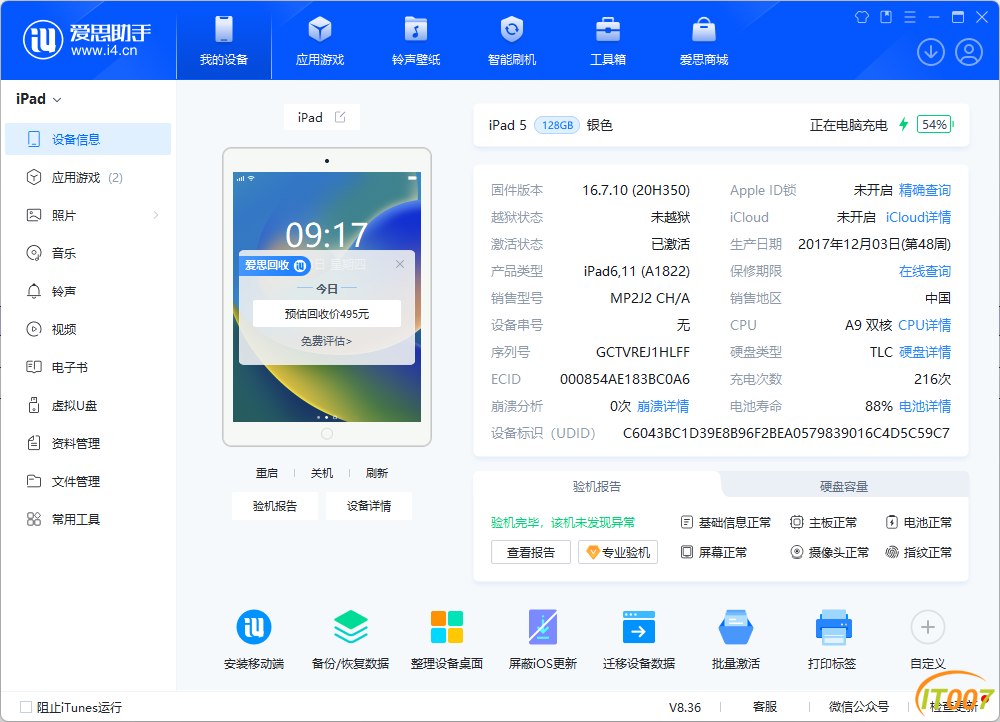This screenshot has height=722, width=1000.
Task: Open the 工具箱 tab
Action: [608, 40]
